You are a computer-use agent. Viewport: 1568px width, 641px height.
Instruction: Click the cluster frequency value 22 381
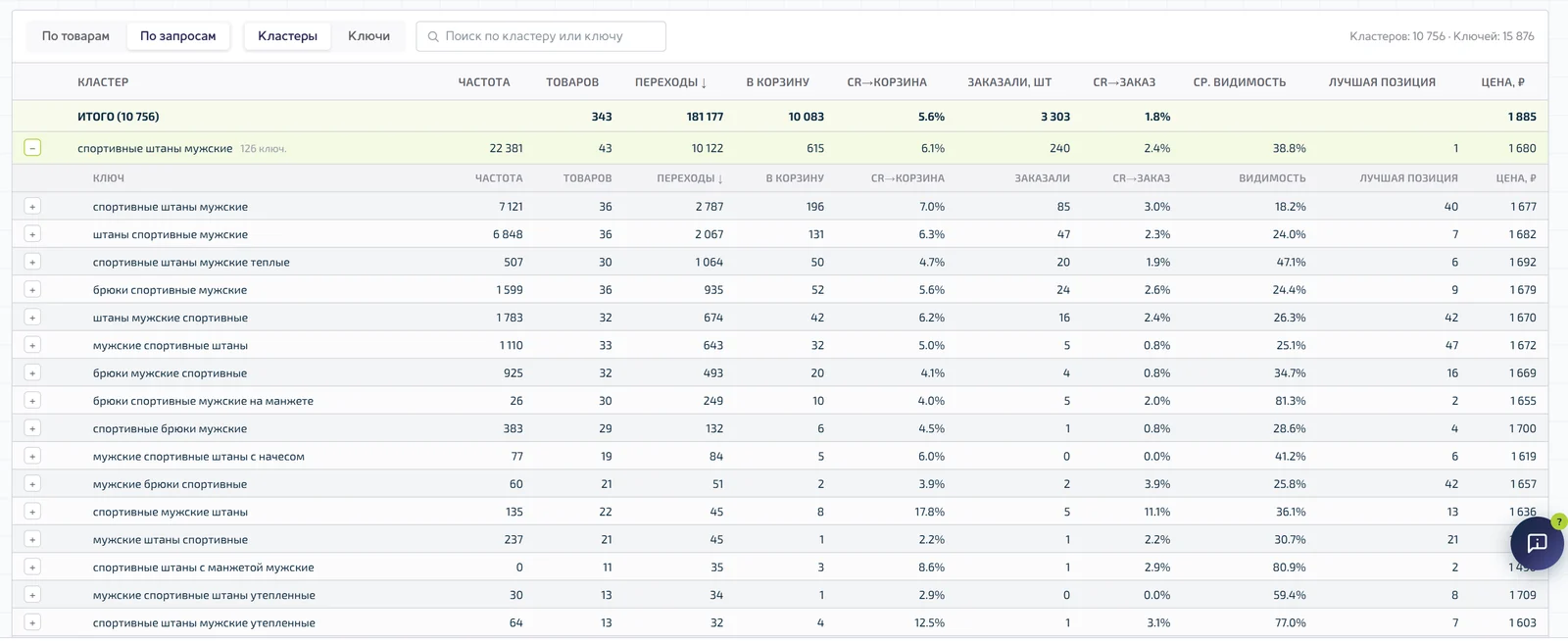[506, 148]
